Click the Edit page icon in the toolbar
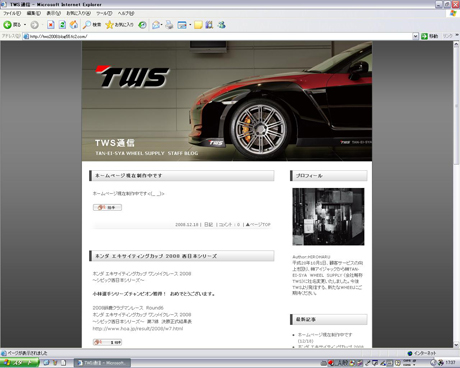 tap(182, 25)
